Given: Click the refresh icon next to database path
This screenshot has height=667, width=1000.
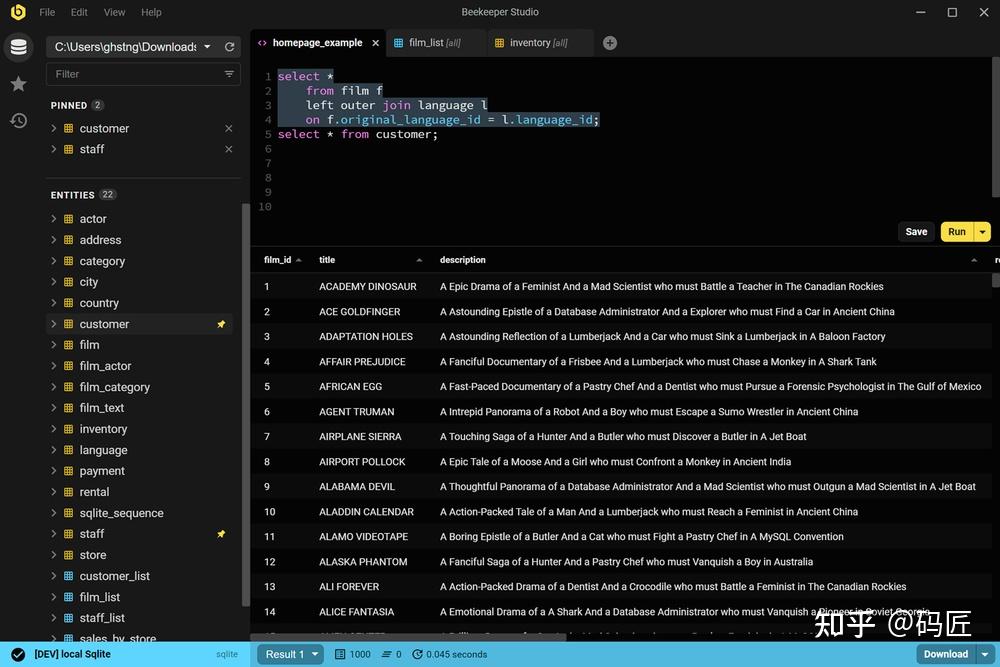Looking at the screenshot, I should [230, 46].
